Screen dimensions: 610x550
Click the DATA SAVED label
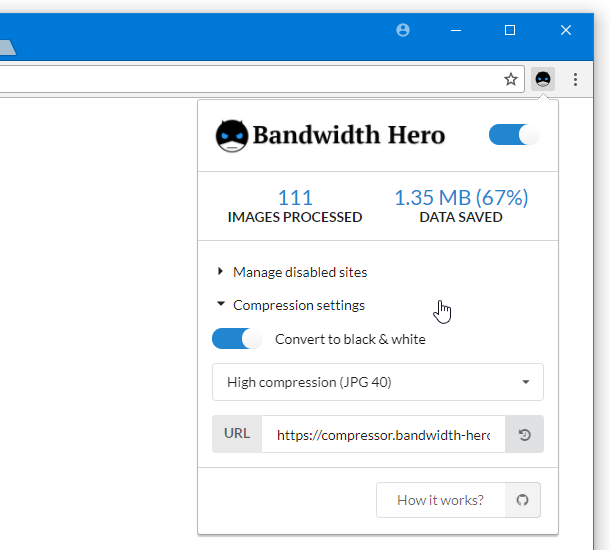[x=461, y=217]
